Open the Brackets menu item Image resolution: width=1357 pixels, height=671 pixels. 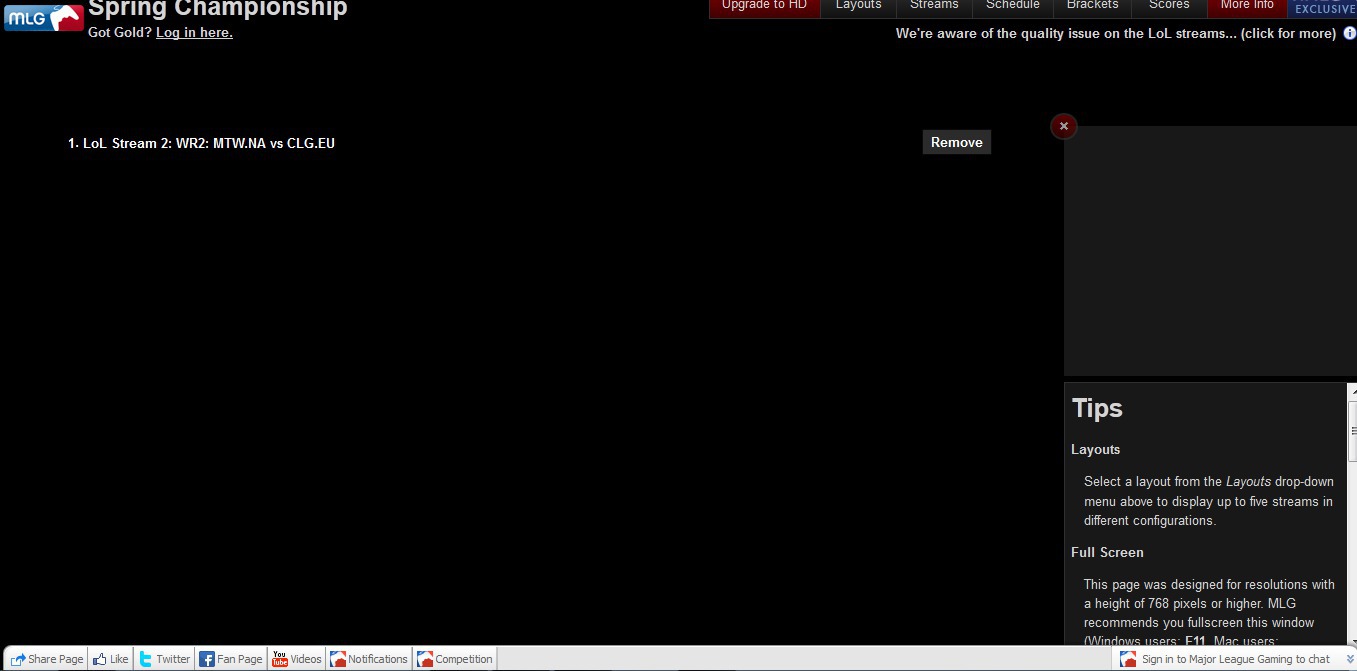click(x=1092, y=8)
